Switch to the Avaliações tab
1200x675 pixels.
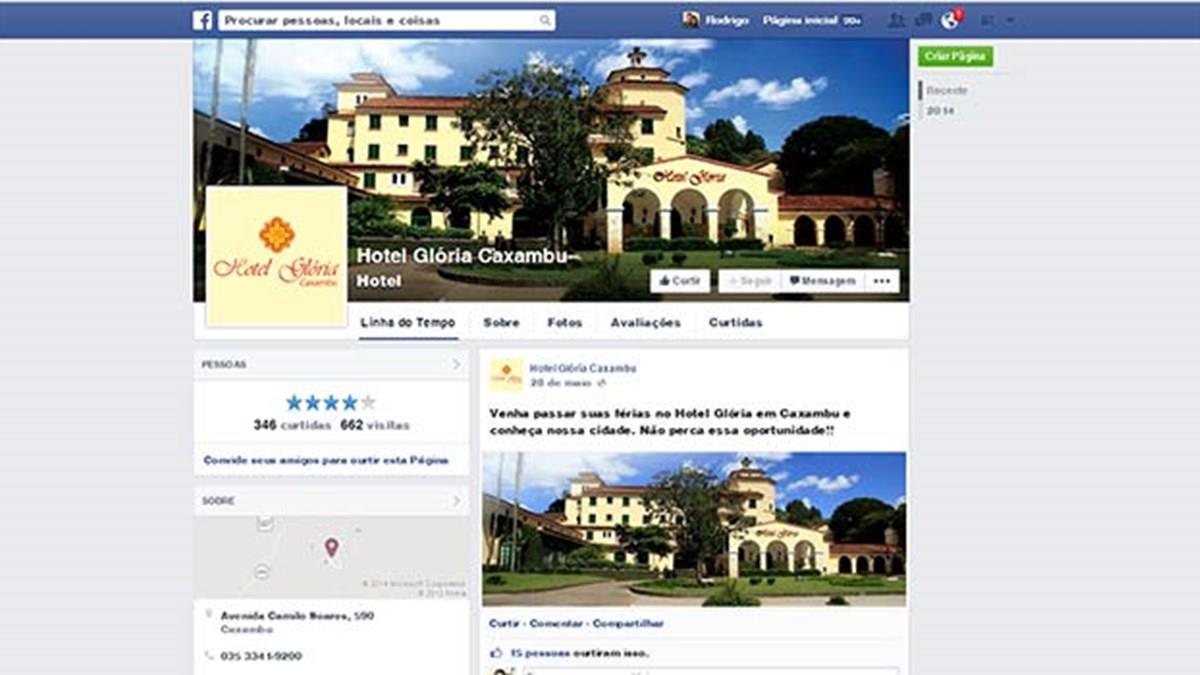point(645,323)
